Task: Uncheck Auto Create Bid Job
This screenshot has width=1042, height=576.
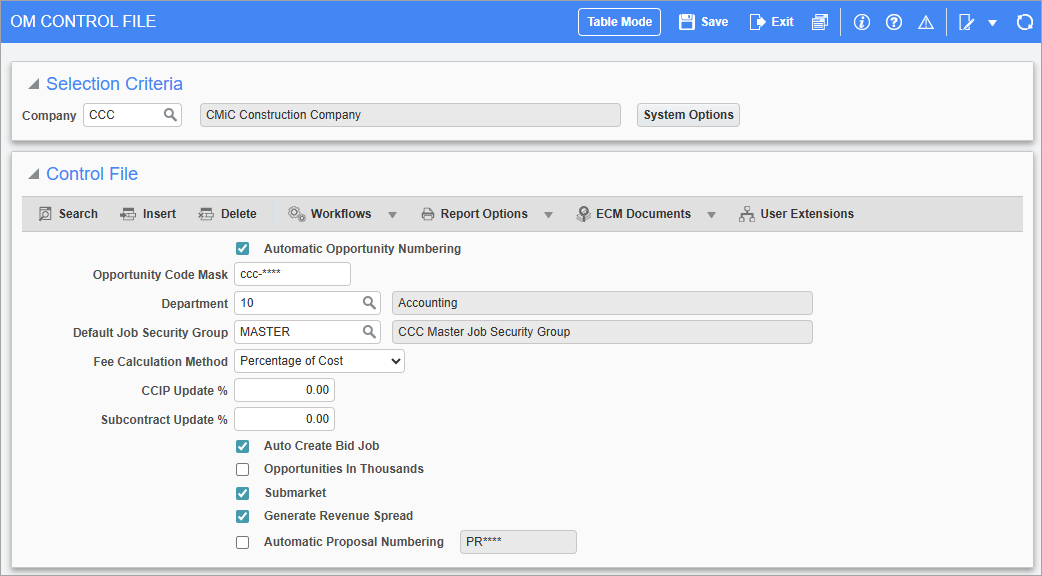Action: tap(242, 445)
